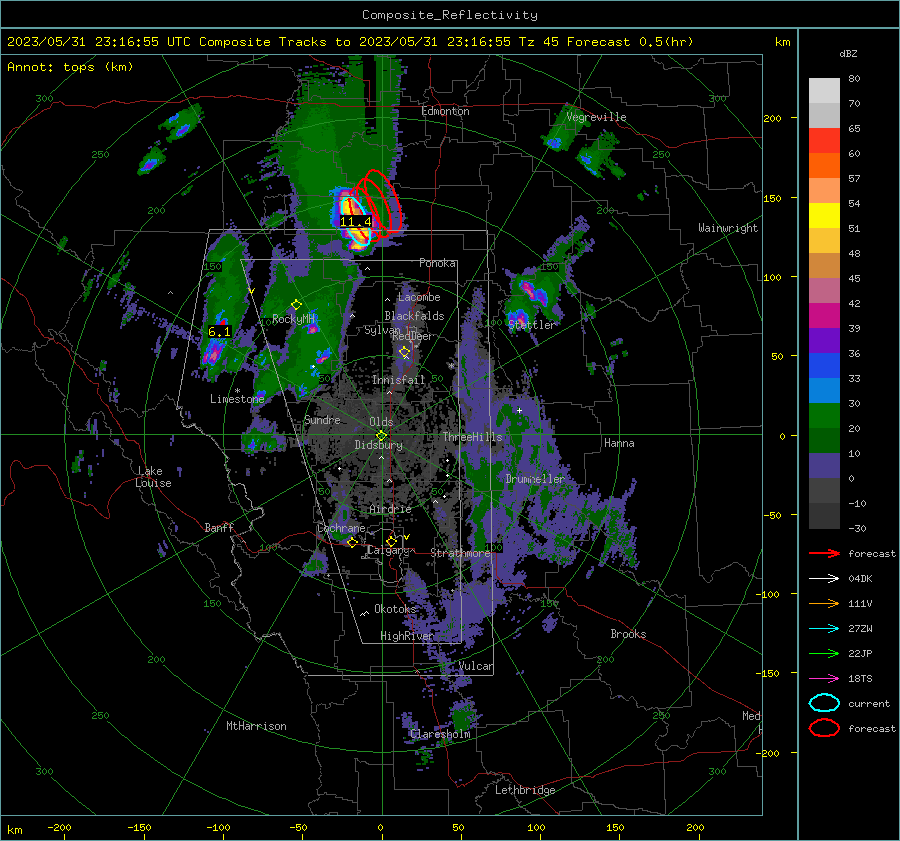Click the Vegreville city label

596,117
